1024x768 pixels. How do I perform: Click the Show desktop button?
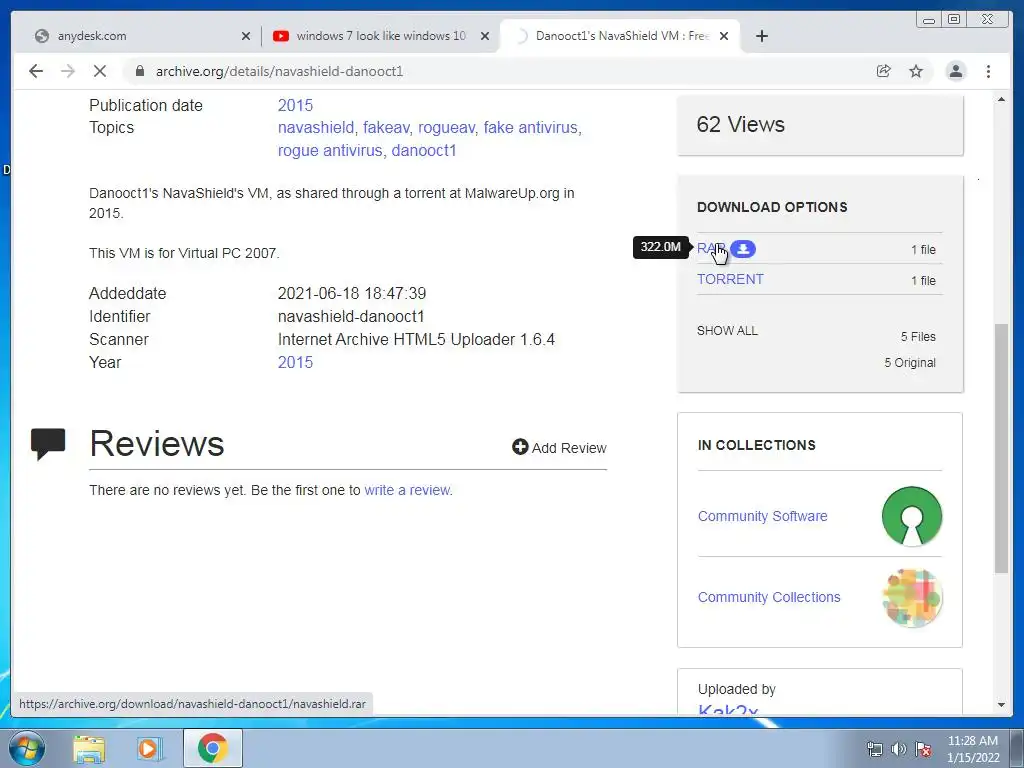[x=1017, y=748]
